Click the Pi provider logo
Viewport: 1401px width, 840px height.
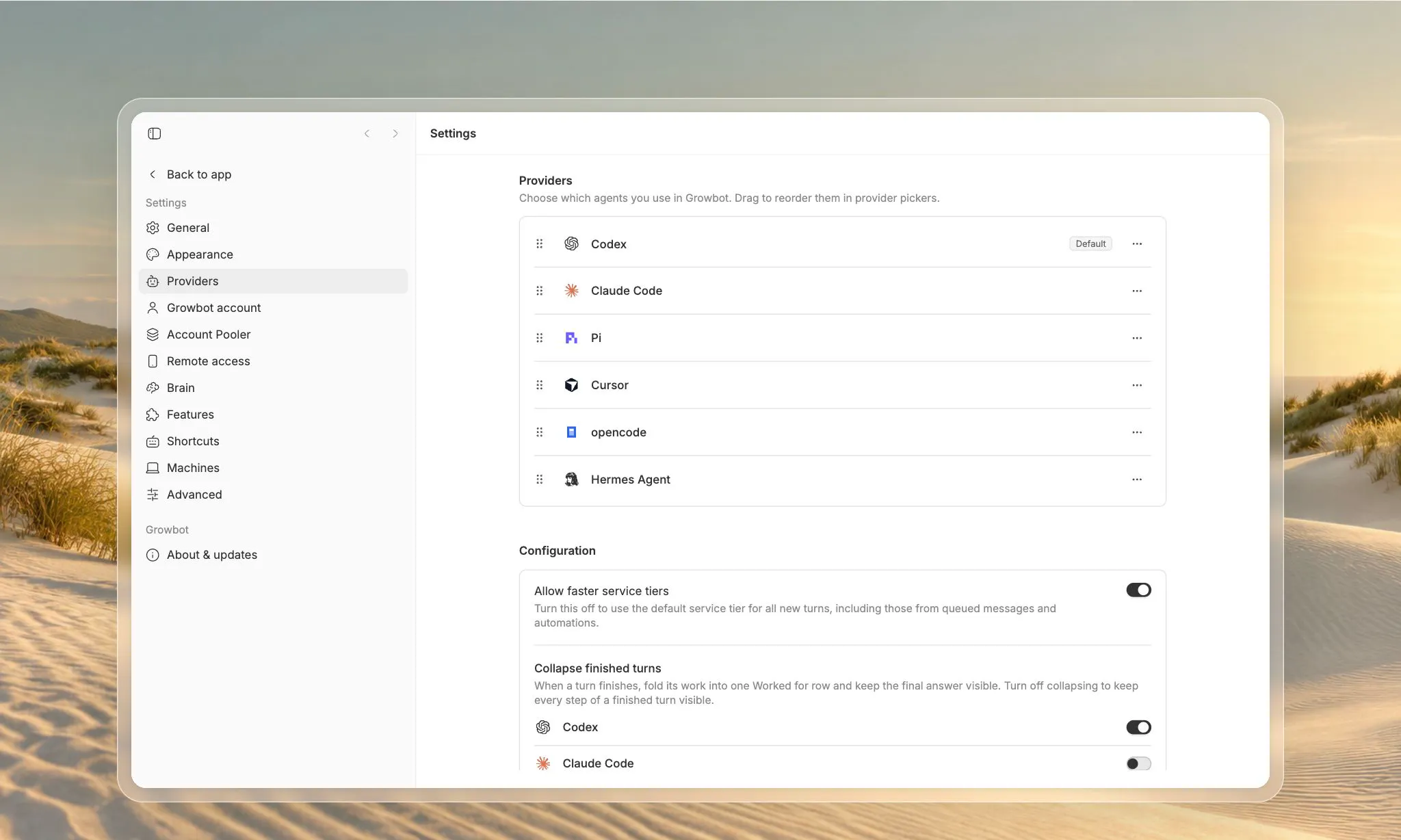coord(571,338)
